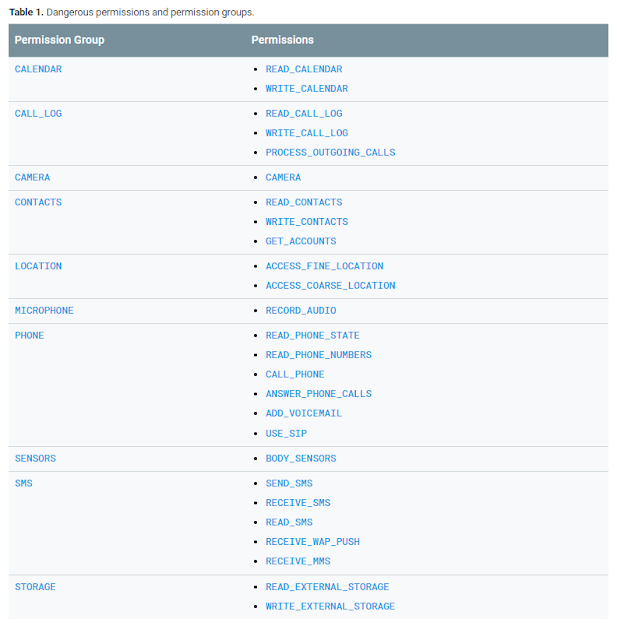Click the READ_CALENDAR permission link
Viewport: 617px width, 640px height.
(x=304, y=69)
